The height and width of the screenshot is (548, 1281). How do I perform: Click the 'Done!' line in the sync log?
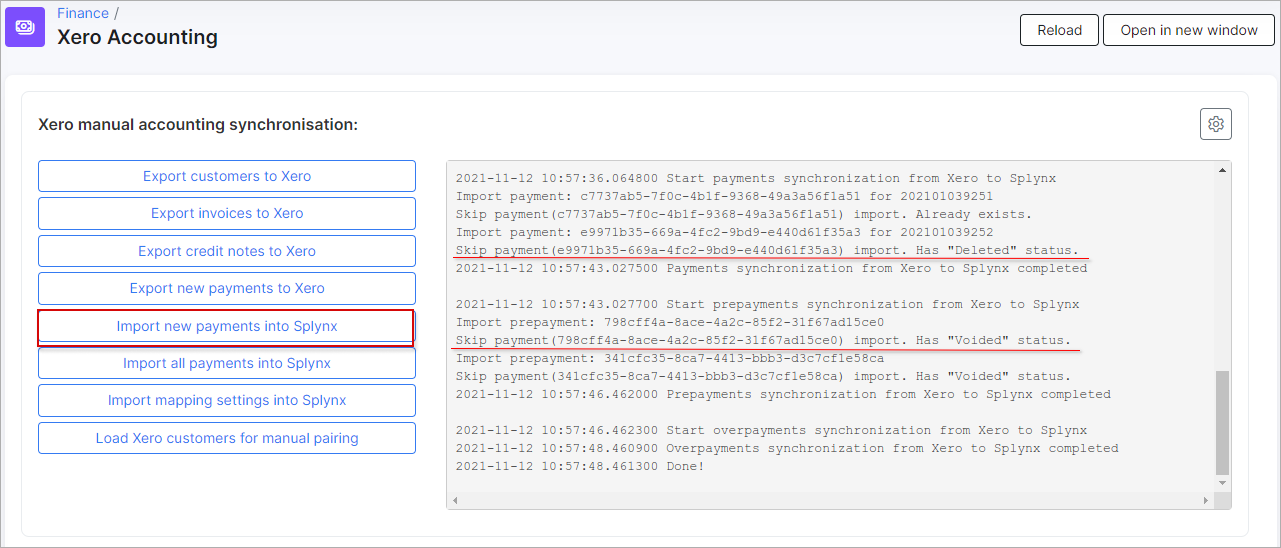pyautogui.click(x=580, y=466)
